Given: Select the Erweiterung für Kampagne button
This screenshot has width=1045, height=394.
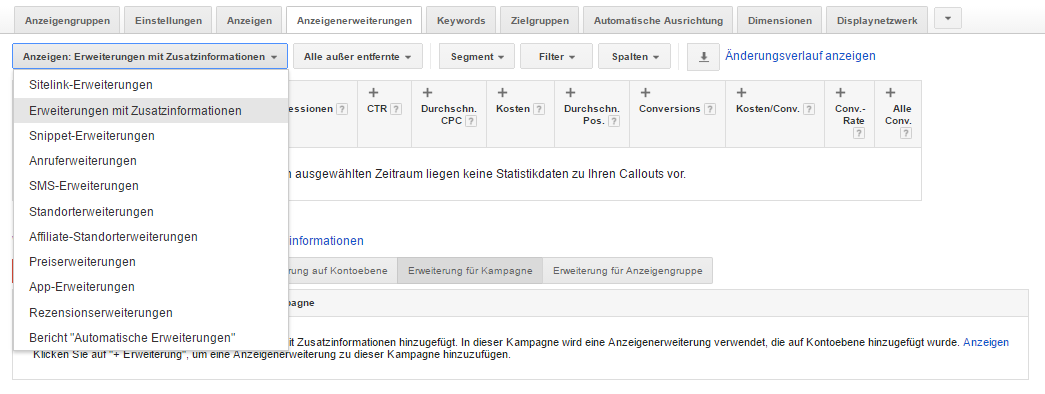Looking at the screenshot, I should (x=470, y=271).
